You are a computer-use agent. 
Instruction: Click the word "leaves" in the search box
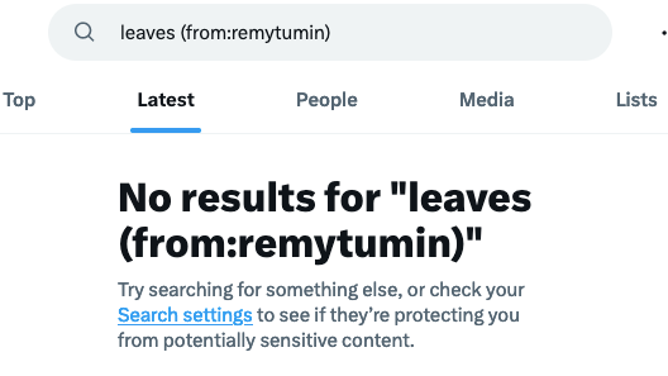pyautogui.click(x=147, y=33)
